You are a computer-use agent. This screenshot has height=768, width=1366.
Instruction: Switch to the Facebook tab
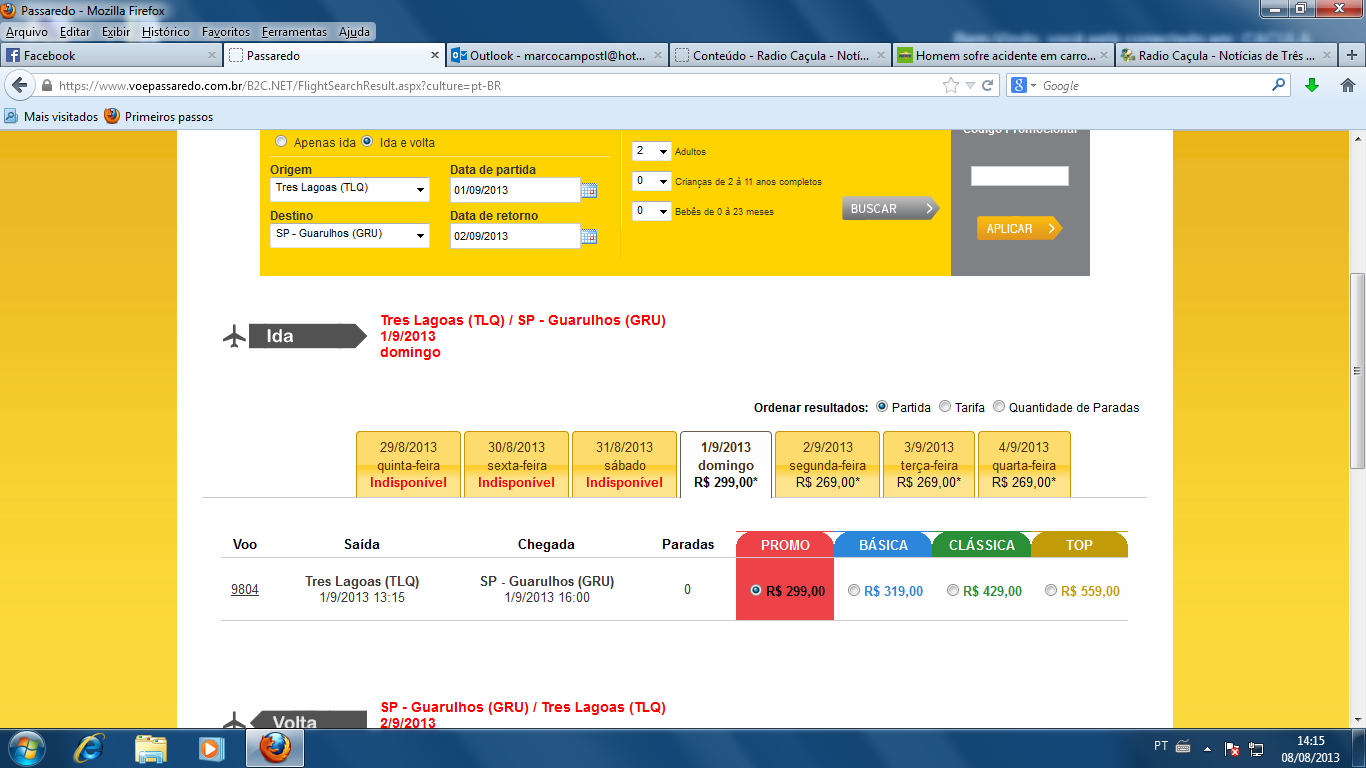coord(110,56)
